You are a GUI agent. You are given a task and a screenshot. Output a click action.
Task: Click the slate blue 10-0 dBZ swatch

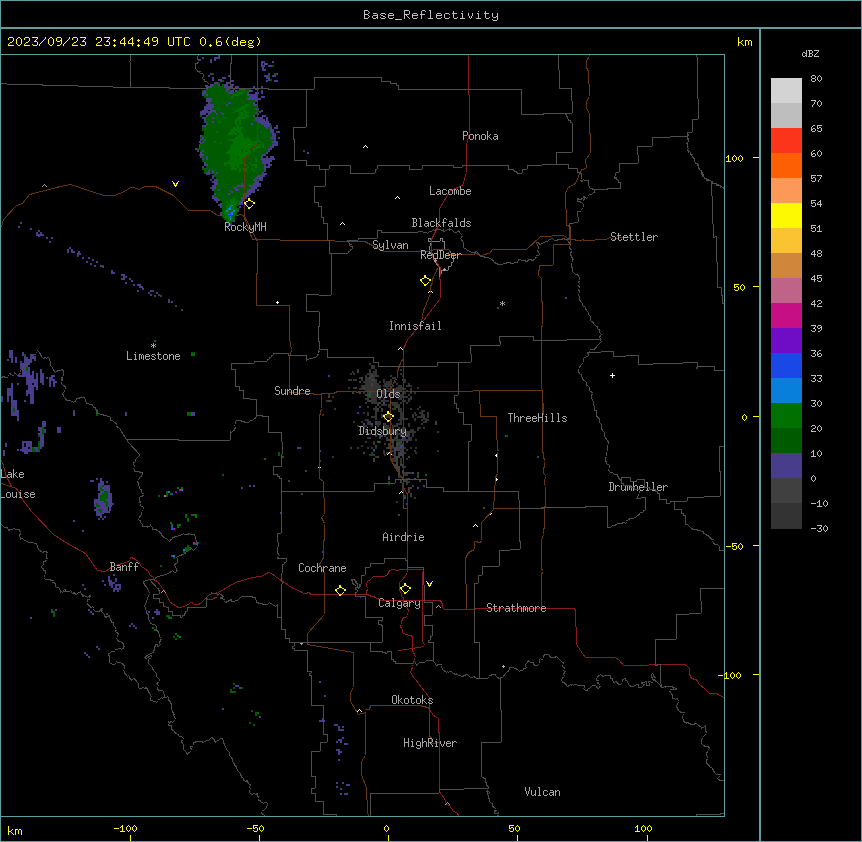pos(786,466)
